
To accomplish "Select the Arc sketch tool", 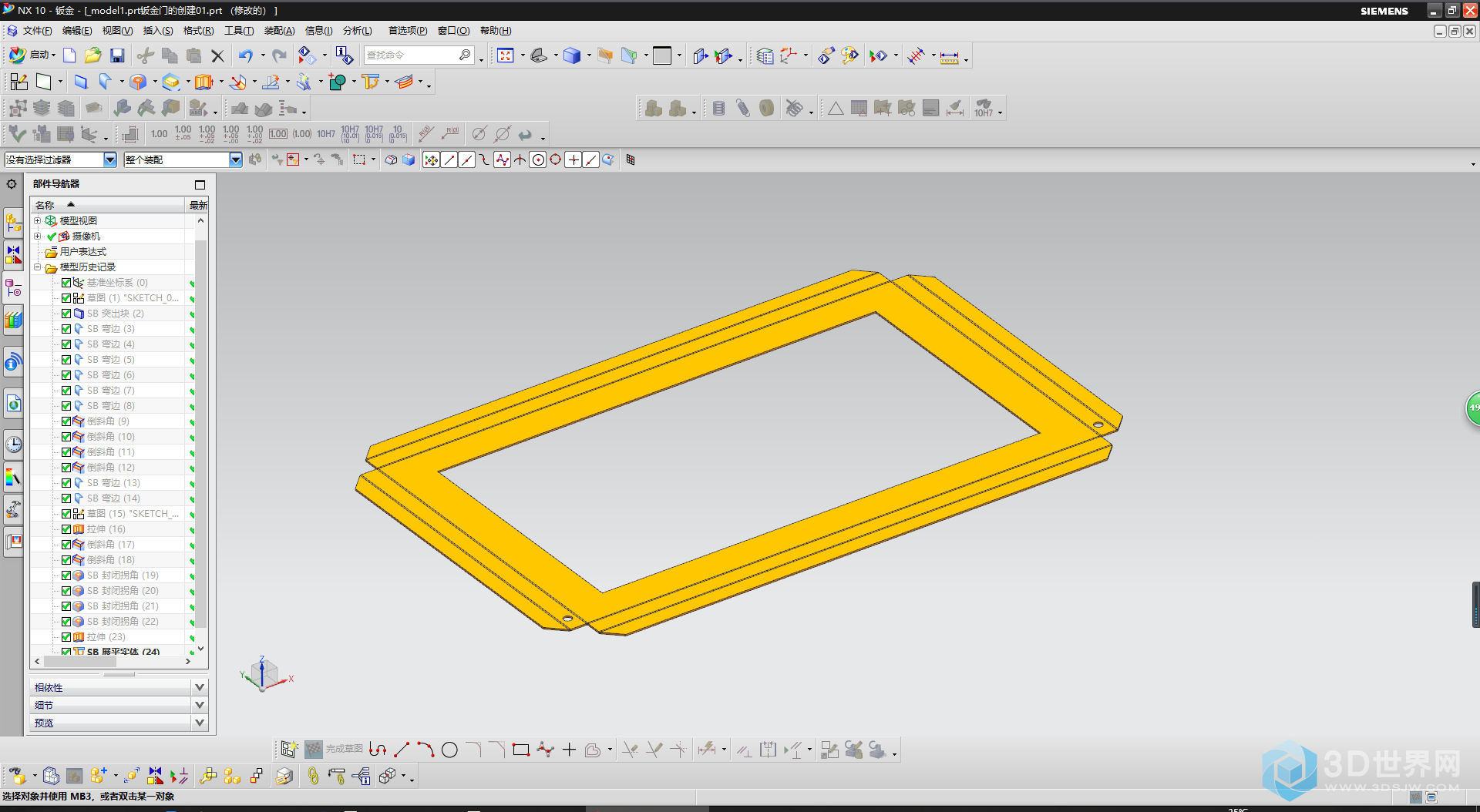I will click(x=425, y=750).
